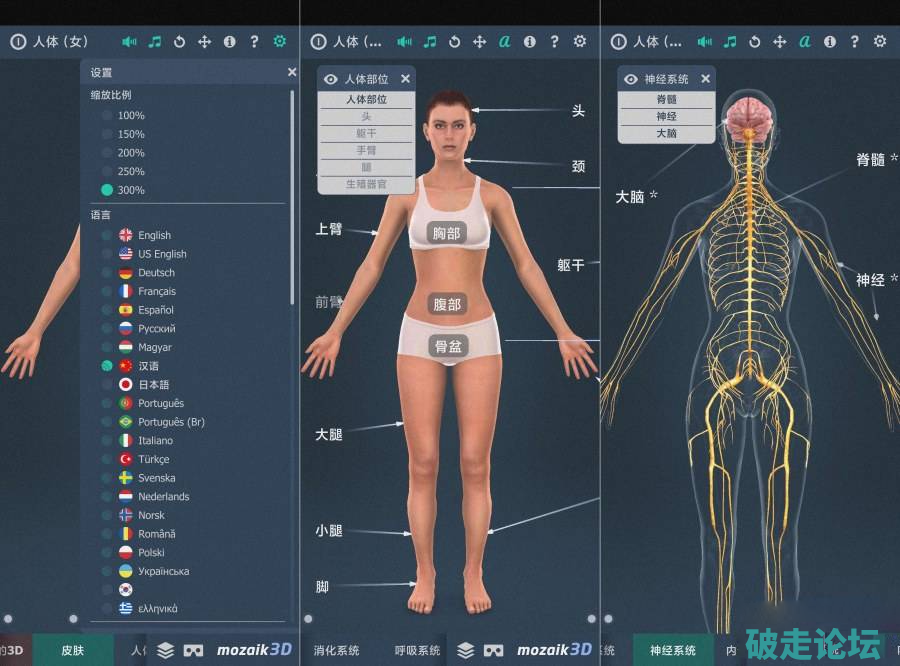This screenshot has width=900, height=666.
Task: Select 日本語 language option
Action: (107, 384)
